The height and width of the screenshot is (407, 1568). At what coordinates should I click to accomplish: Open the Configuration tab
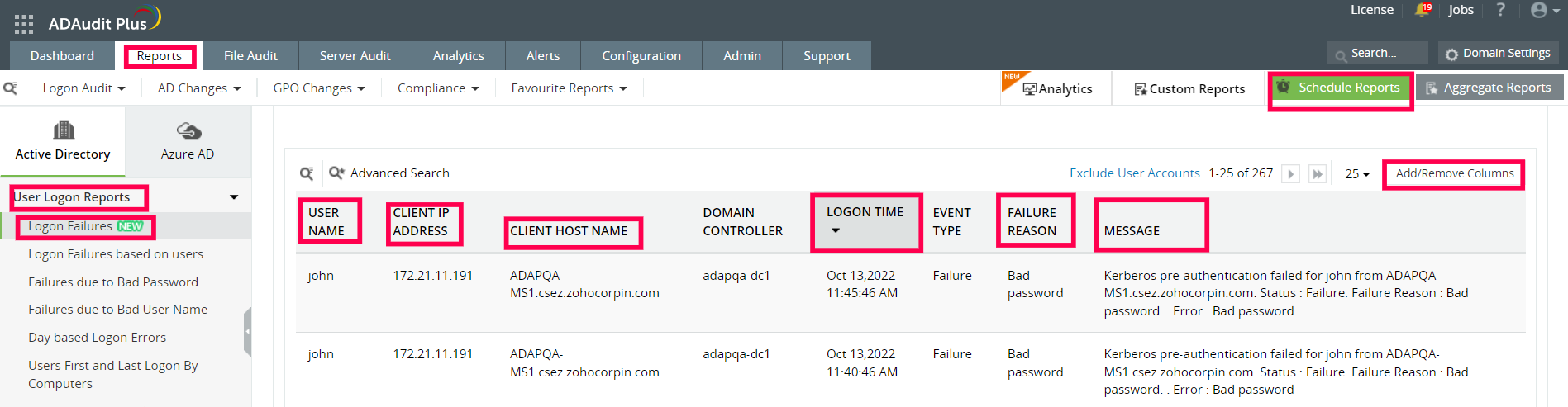pyautogui.click(x=641, y=56)
